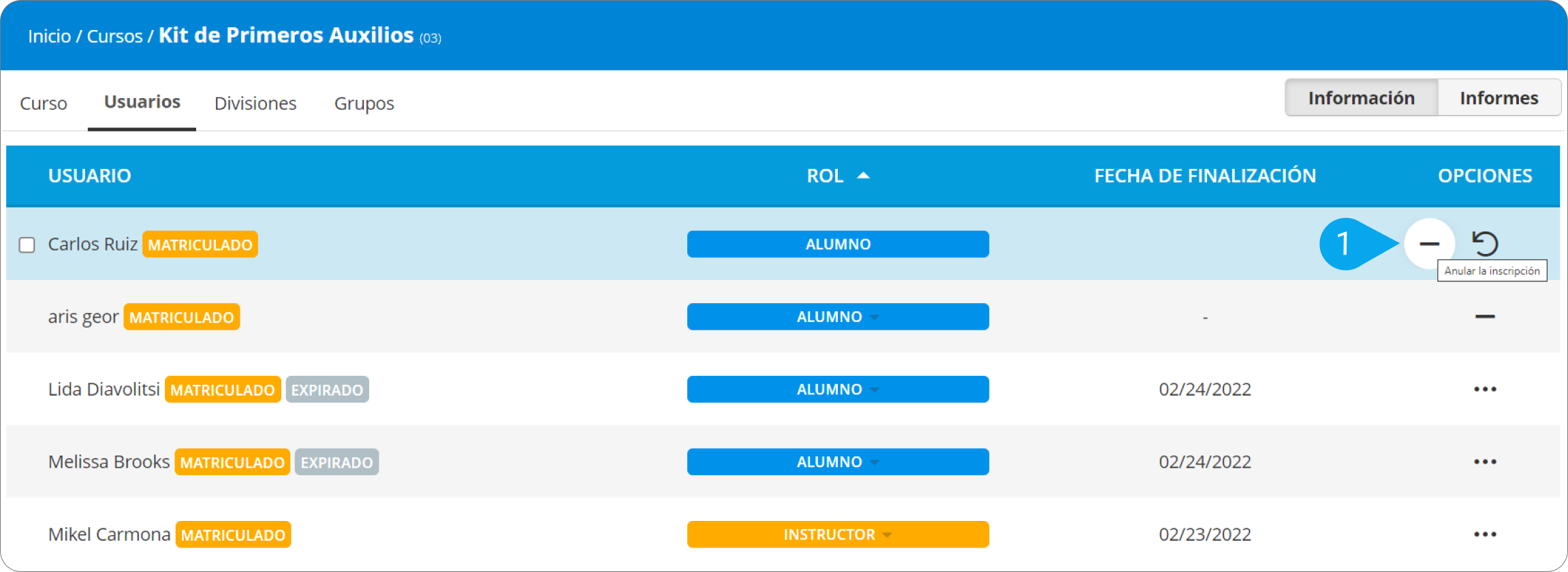Screen dimensions: 1568x572
Task: Go to Inicio in the breadcrumb
Action: pyautogui.click(x=49, y=36)
